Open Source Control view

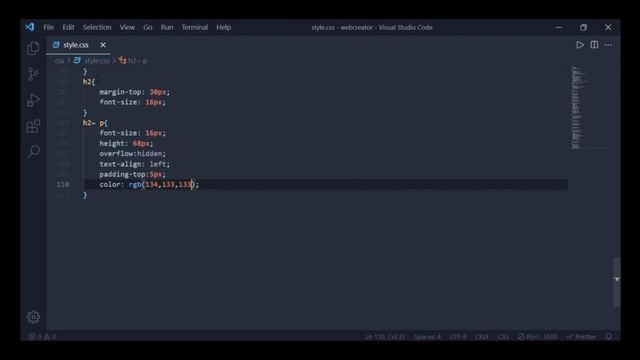33,74
